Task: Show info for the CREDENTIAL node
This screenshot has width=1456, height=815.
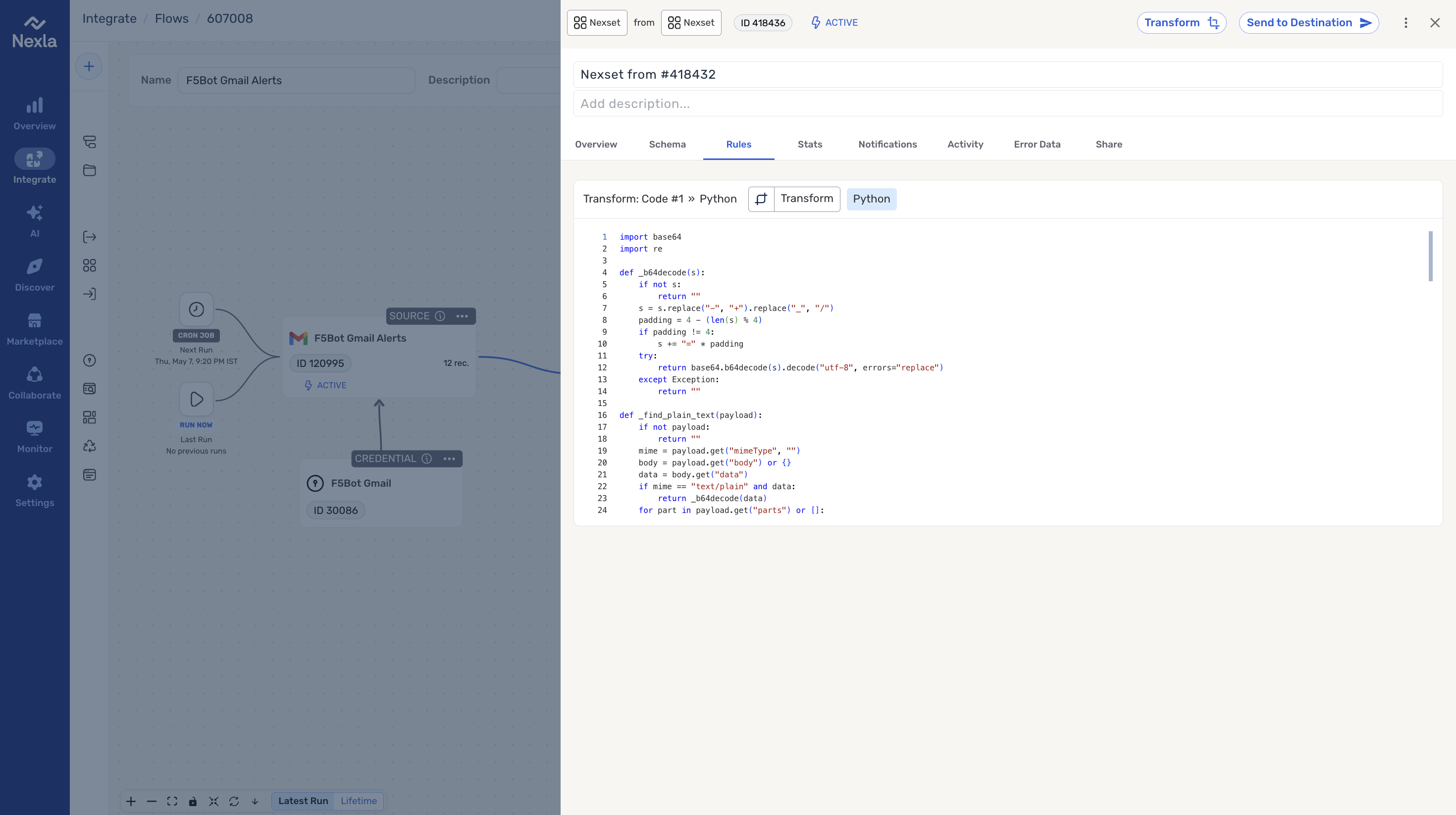Action: [427, 458]
